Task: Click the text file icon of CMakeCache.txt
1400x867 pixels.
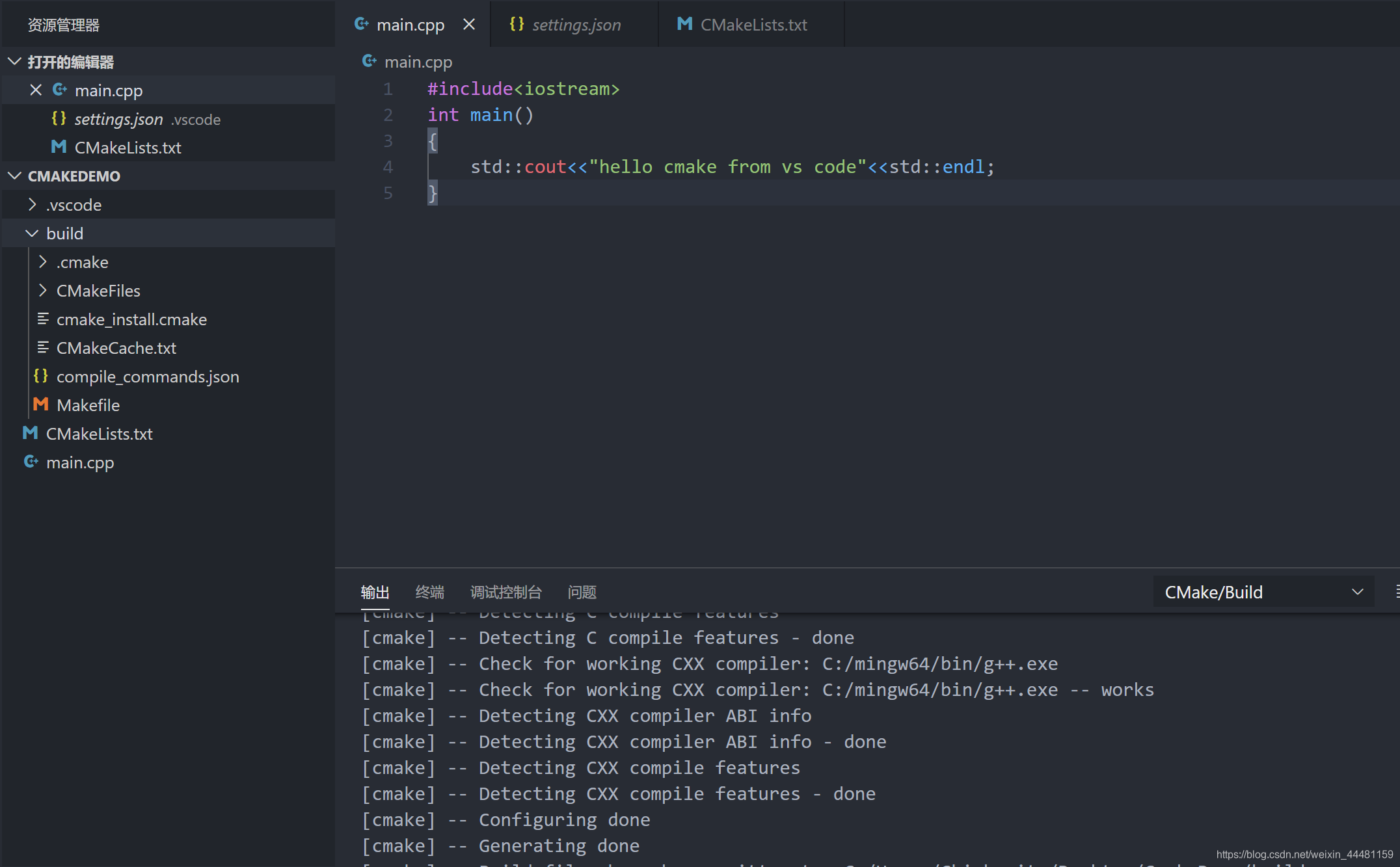Action: tap(43, 347)
